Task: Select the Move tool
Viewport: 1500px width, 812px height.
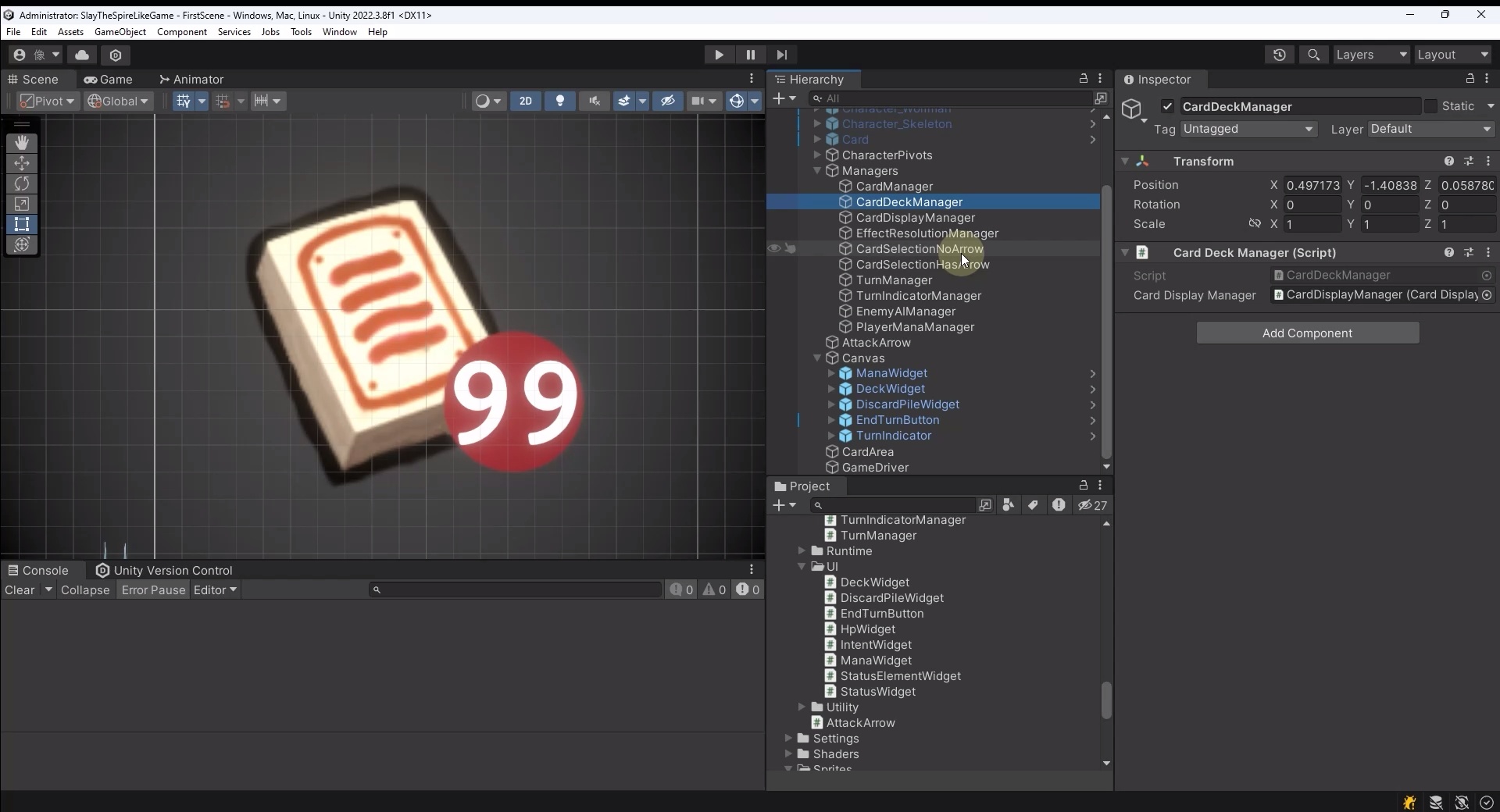Action: click(x=22, y=163)
